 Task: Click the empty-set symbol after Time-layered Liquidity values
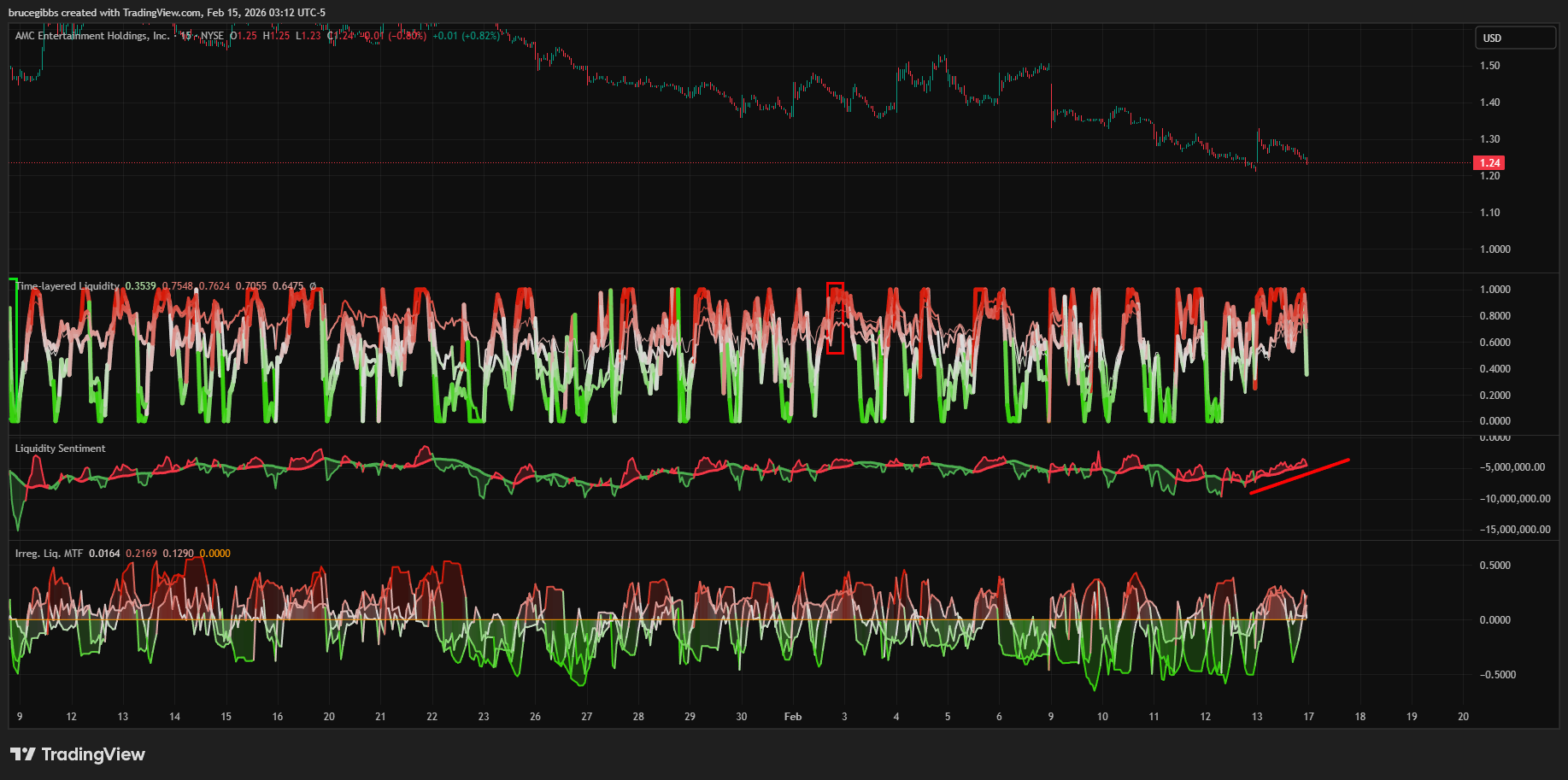[313, 286]
